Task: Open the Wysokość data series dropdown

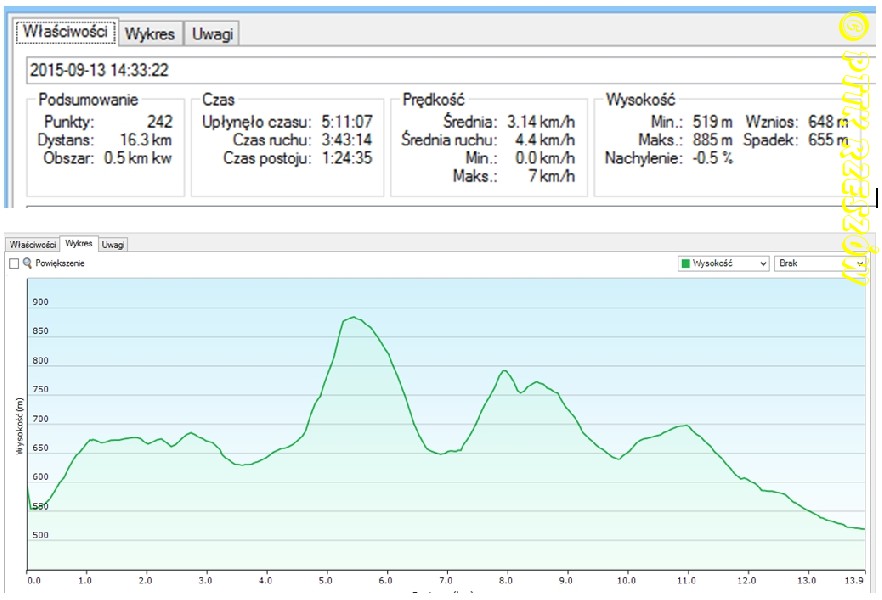Action: point(723,263)
